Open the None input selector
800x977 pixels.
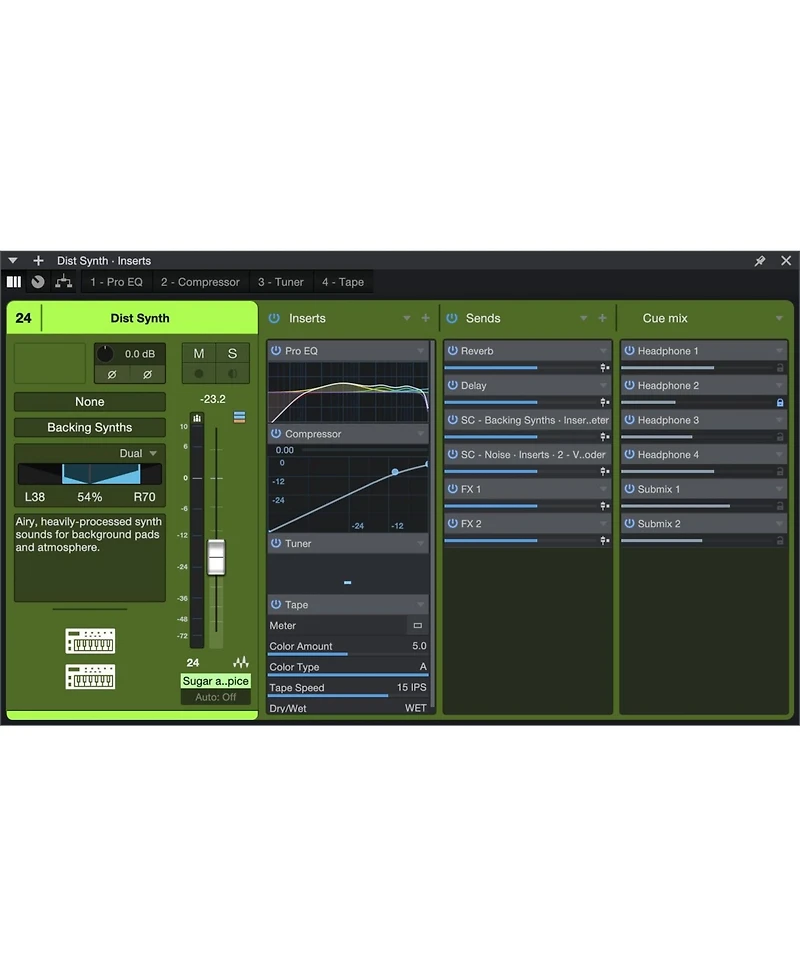click(x=90, y=402)
